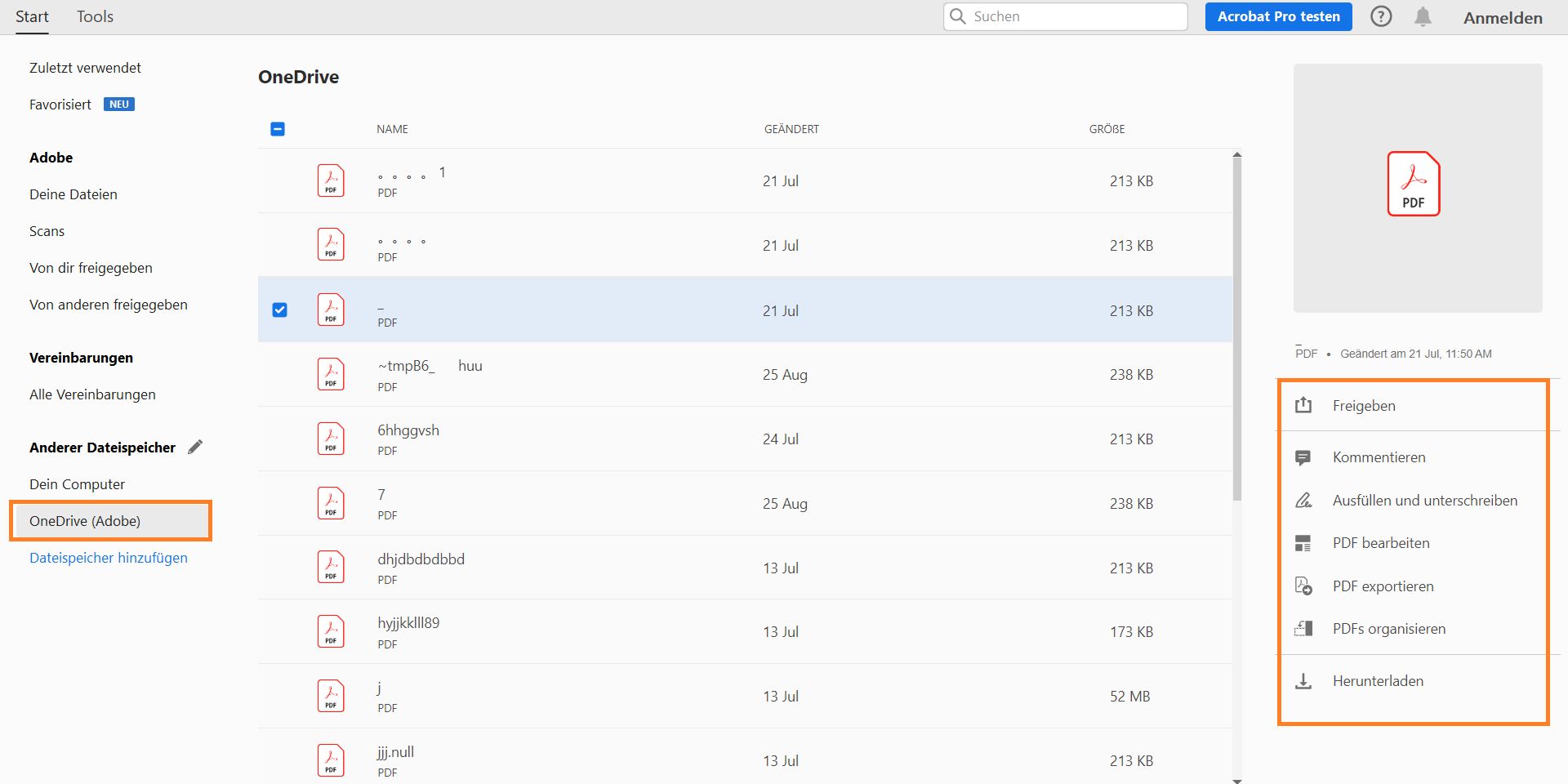Click the 24 Jul date of 6hhggvsh
Screen dimensions: 1568x784
click(x=781, y=439)
